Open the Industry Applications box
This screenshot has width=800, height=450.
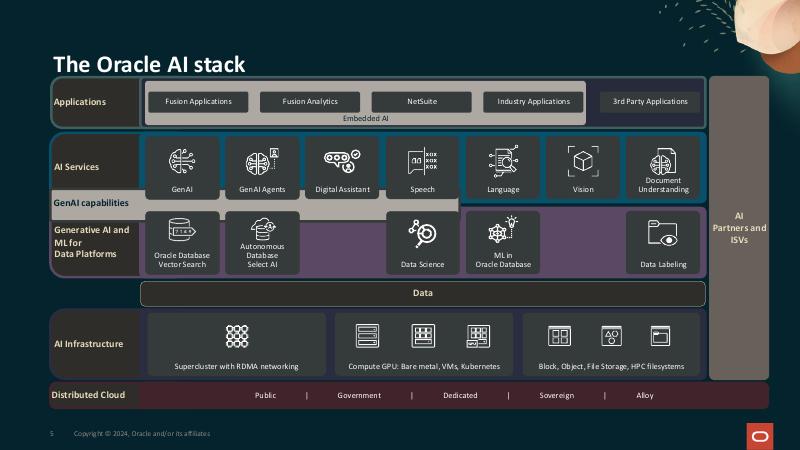[x=533, y=102]
